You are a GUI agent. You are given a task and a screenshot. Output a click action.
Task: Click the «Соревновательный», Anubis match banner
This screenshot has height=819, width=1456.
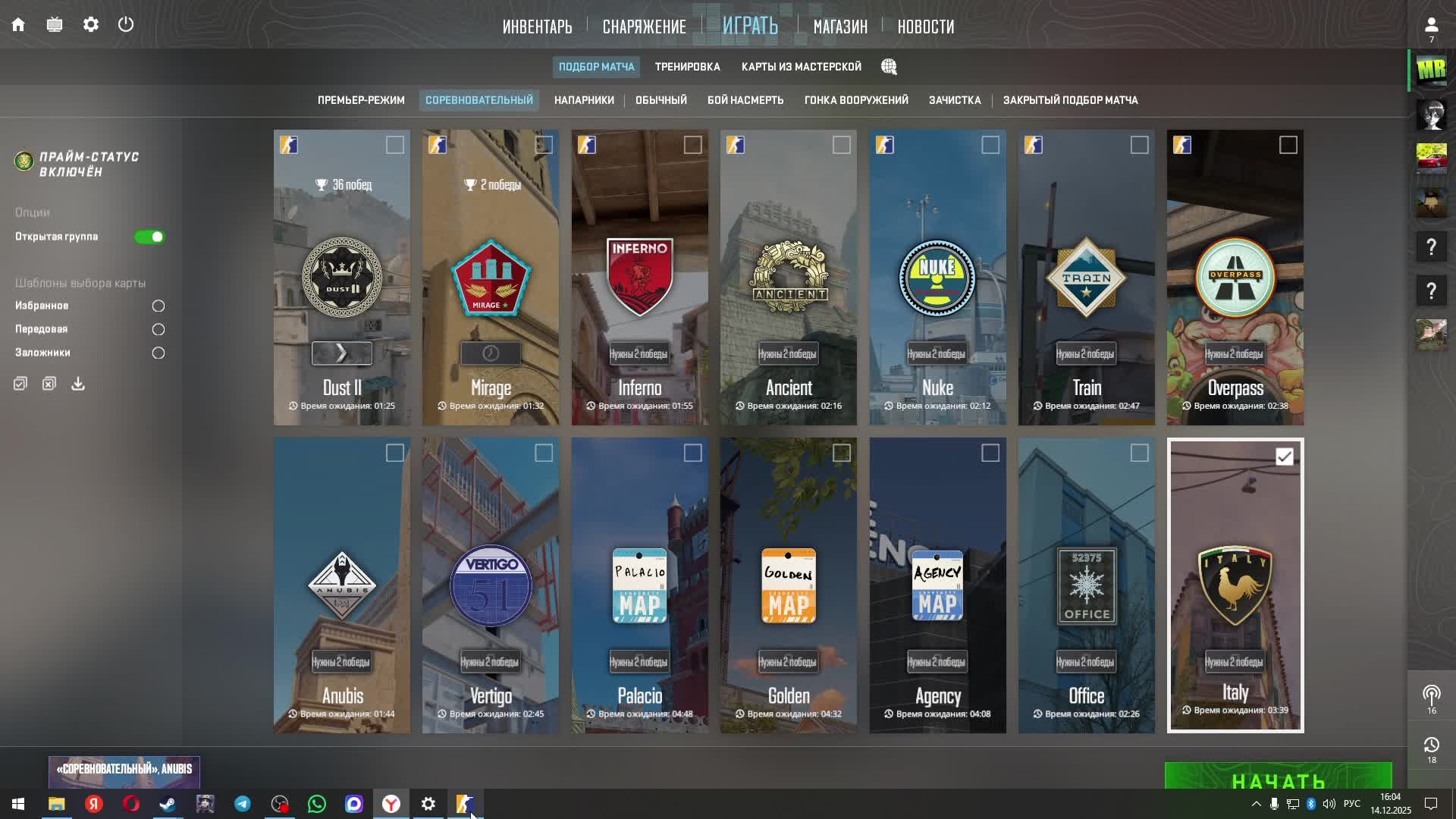point(124,772)
